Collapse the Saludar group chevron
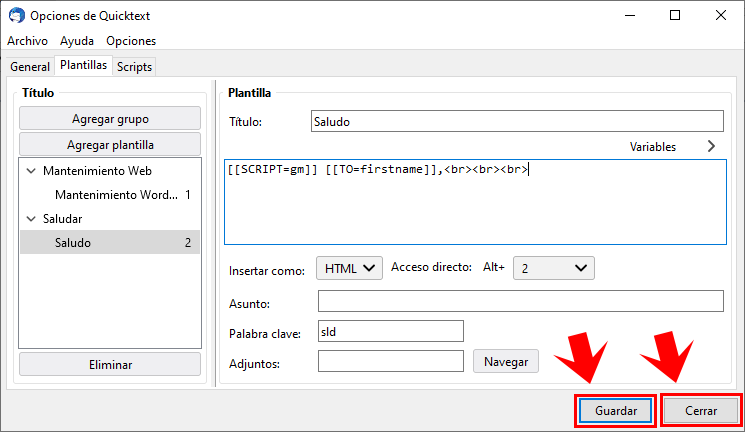Viewport: 745px width, 432px height. [x=31, y=219]
